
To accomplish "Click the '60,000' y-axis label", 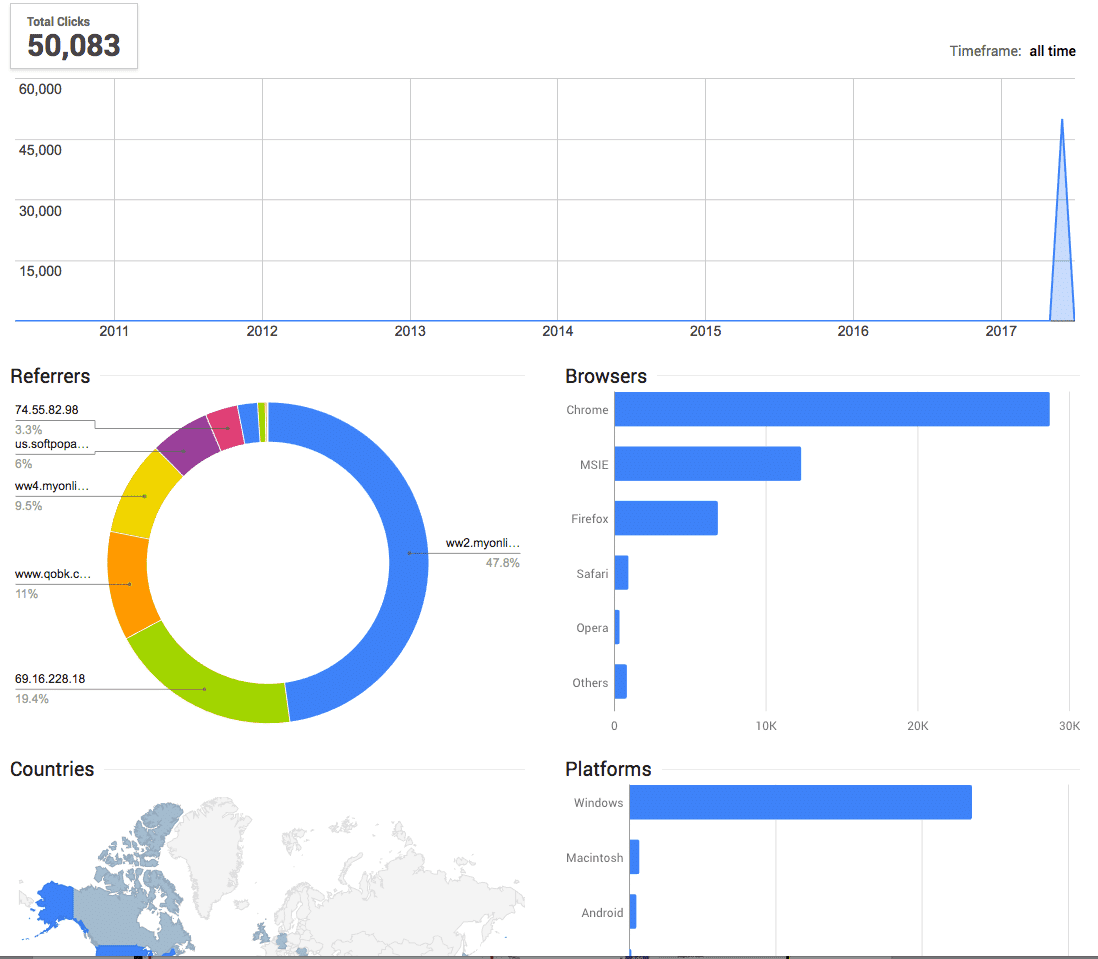I will (x=40, y=89).
